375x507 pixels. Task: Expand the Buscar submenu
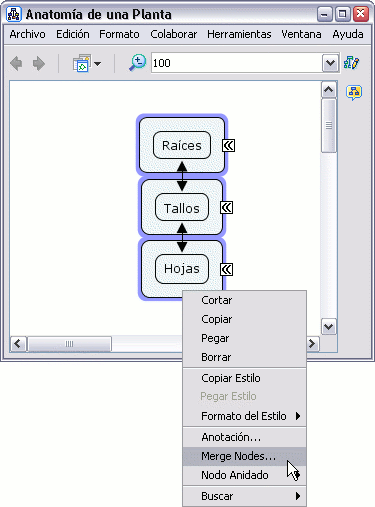[x=245, y=496]
